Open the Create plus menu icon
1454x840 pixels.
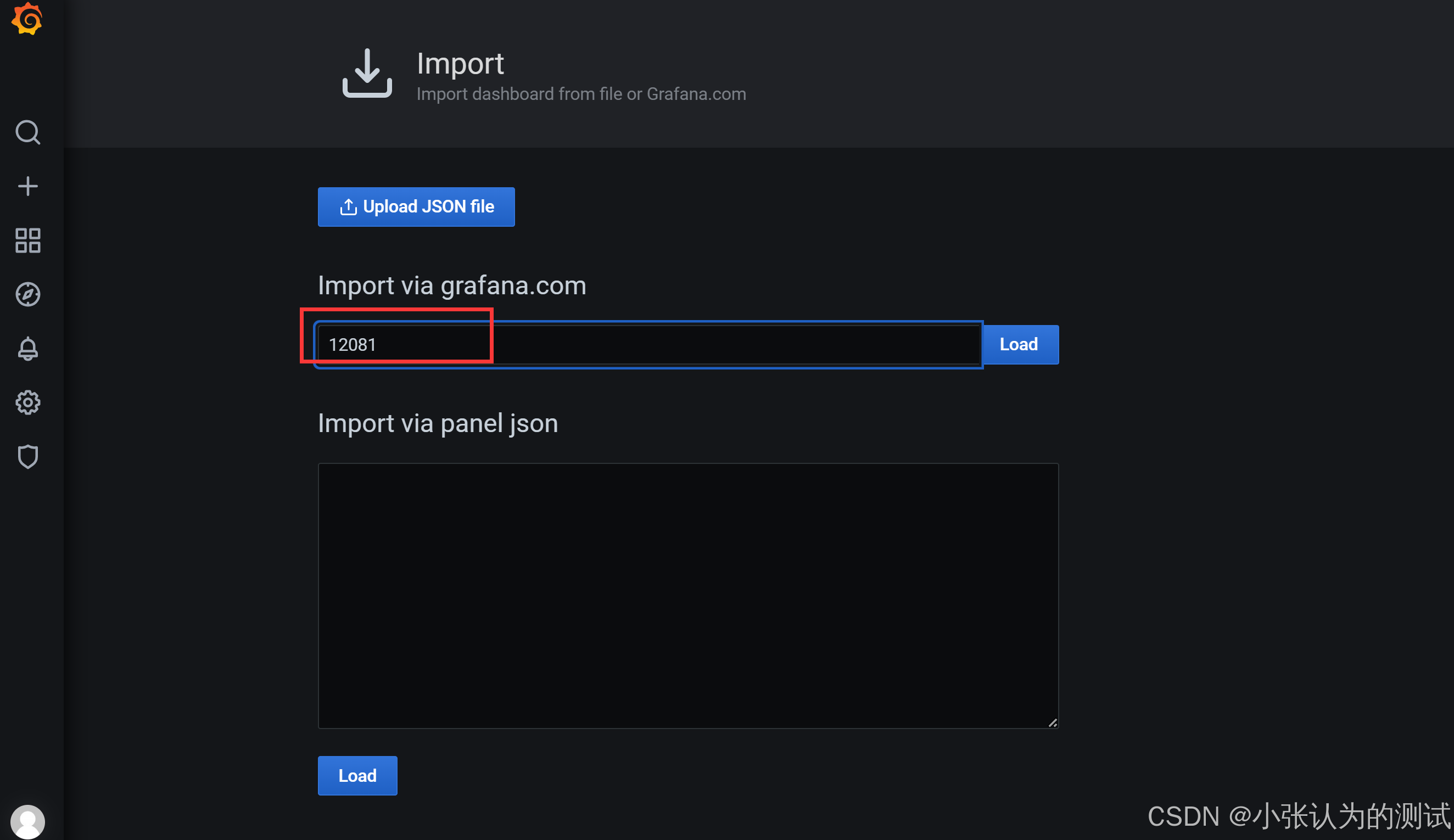27,186
